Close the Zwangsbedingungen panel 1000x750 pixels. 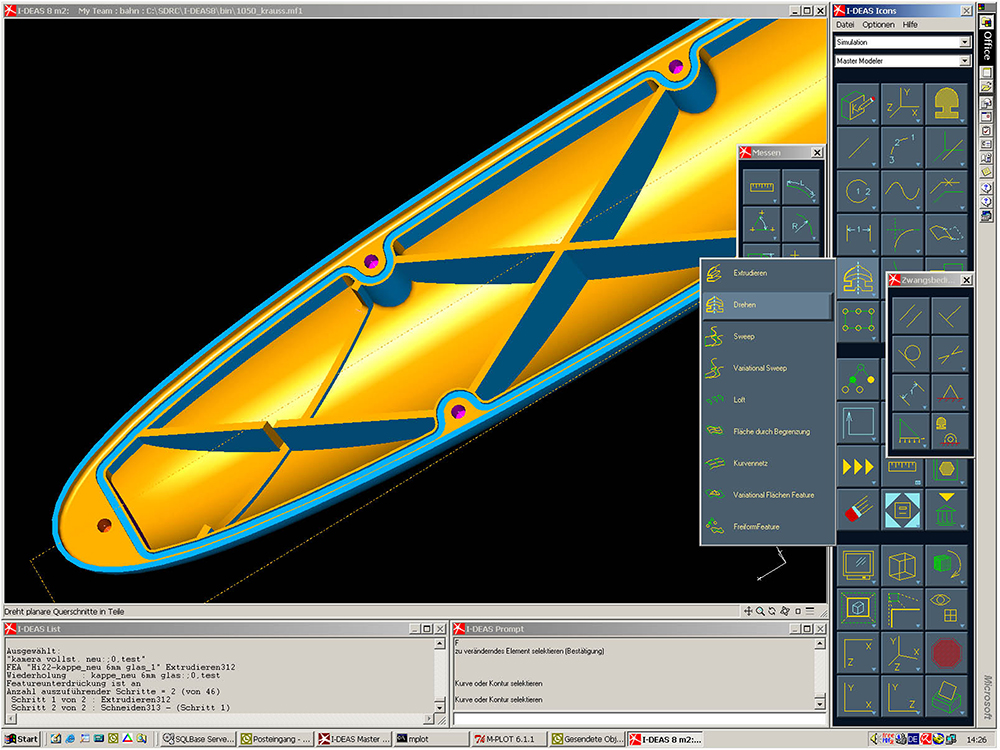coord(966,280)
